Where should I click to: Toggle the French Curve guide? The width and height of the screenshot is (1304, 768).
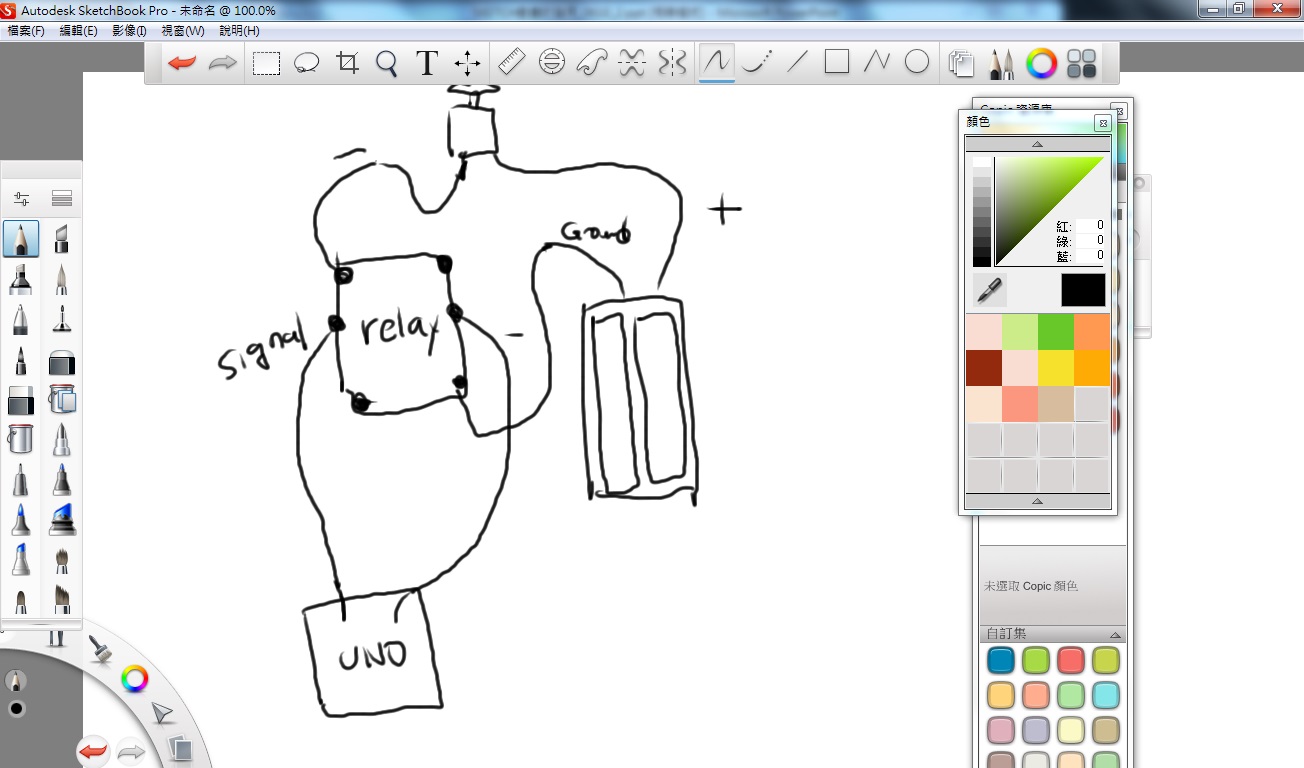click(591, 63)
